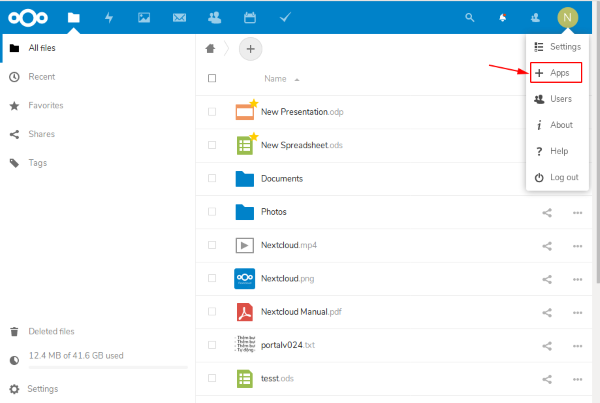Viewport: 600px width, 403px height.
Task: Click the search magnifier icon
Action: (x=471, y=17)
